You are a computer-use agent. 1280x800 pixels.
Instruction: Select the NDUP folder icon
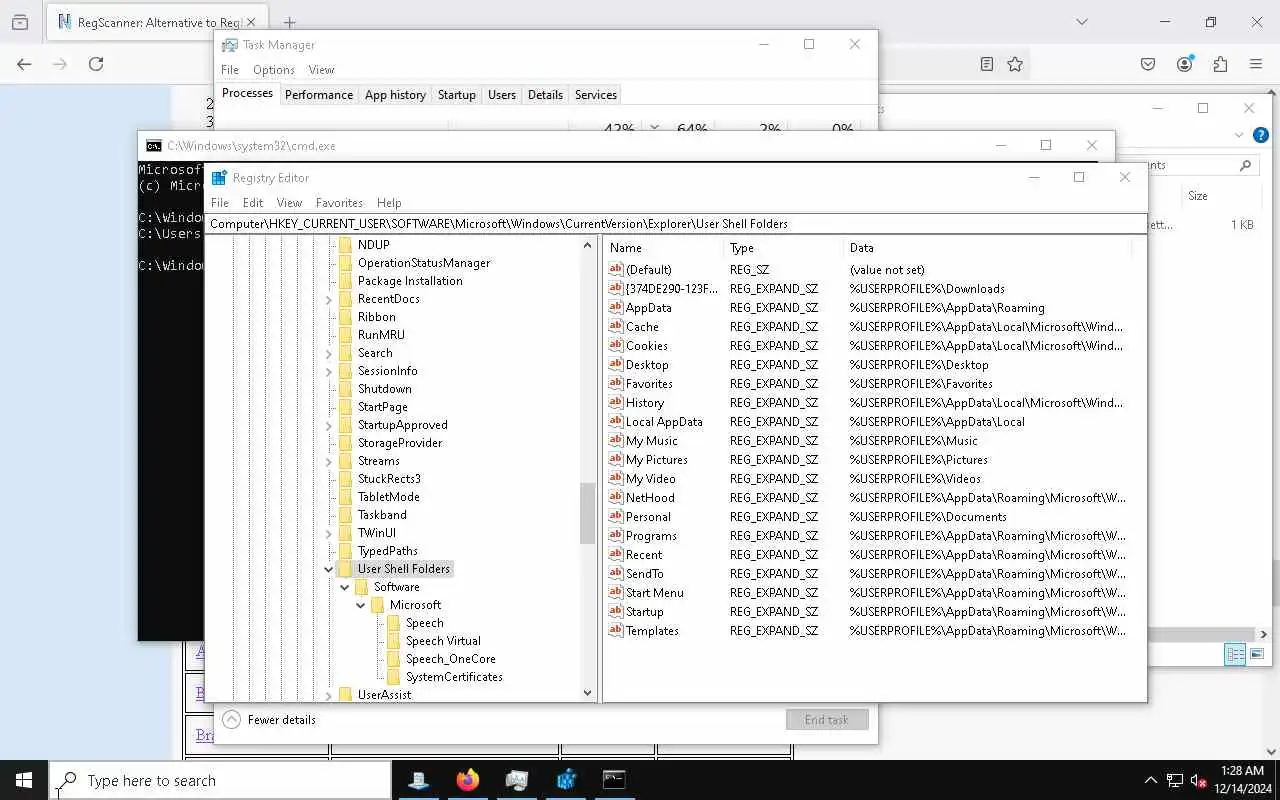[x=346, y=245]
